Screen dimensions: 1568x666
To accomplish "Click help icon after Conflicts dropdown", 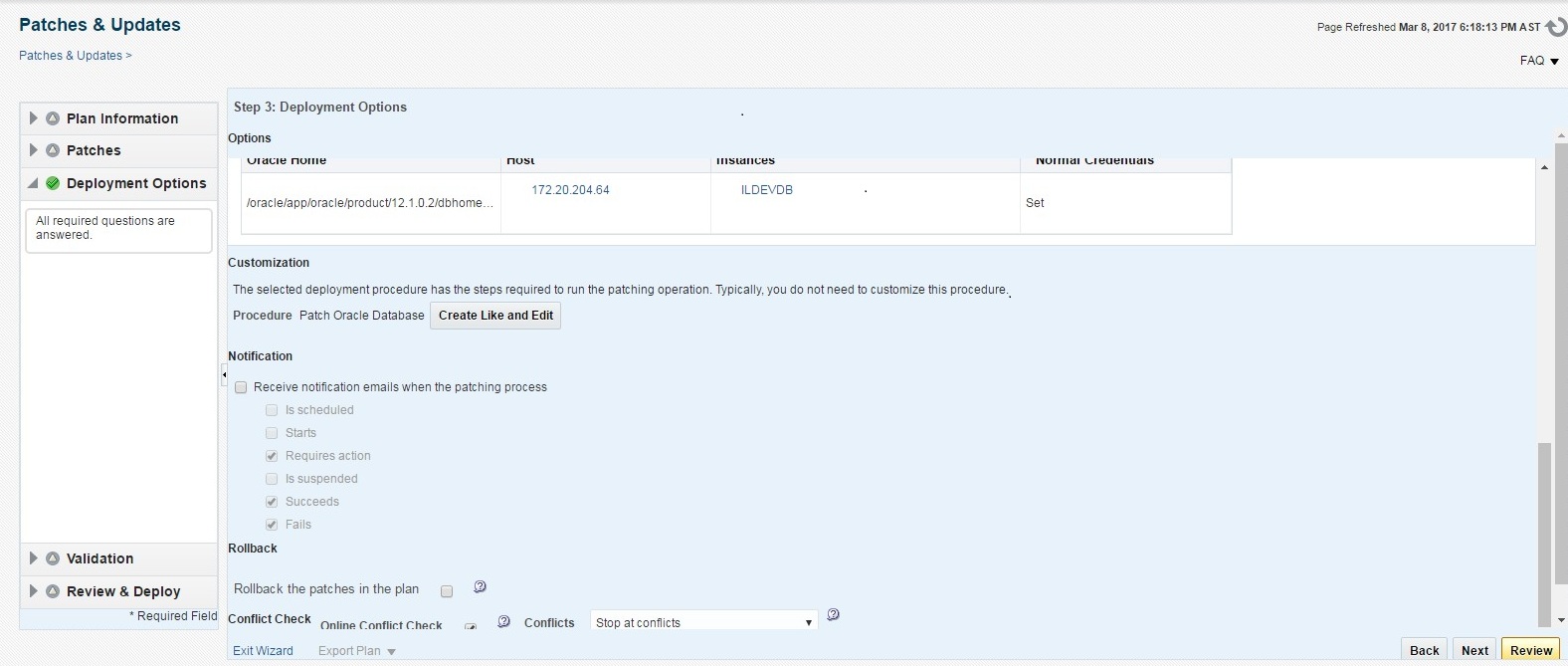I will 833,615.
